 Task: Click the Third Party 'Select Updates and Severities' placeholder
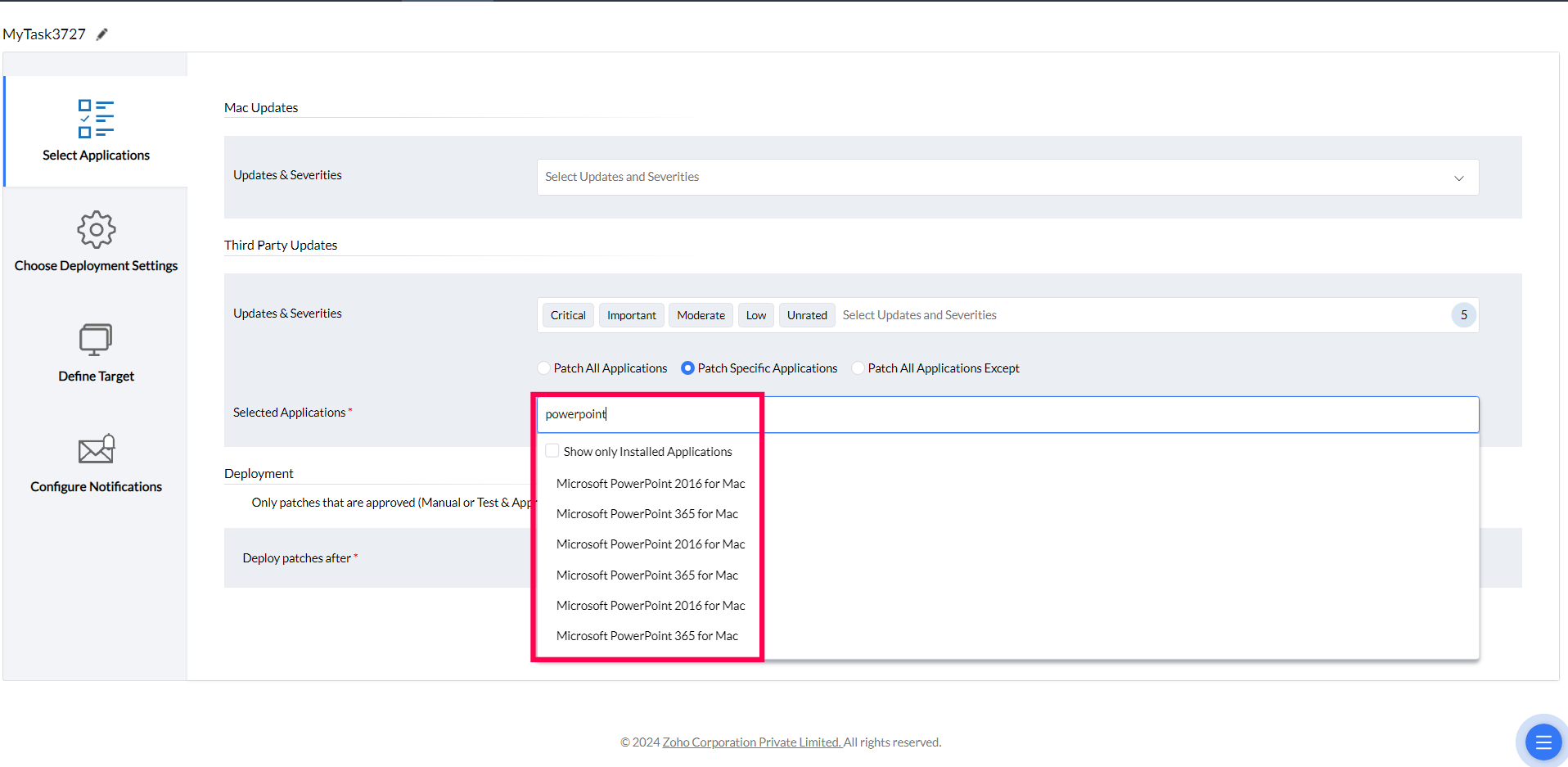pos(919,315)
